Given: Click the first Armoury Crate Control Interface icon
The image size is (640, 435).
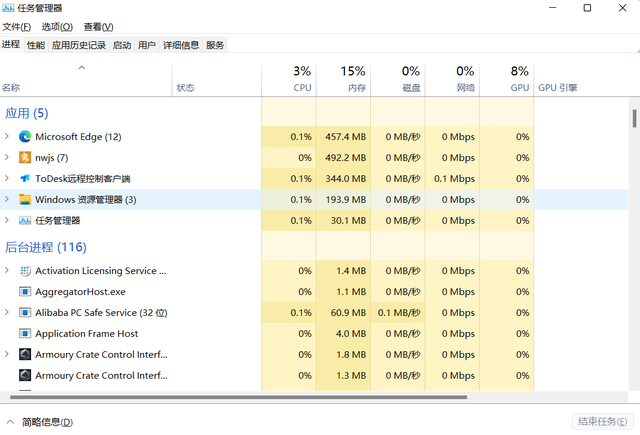Looking at the screenshot, I should [x=25, y=355].
